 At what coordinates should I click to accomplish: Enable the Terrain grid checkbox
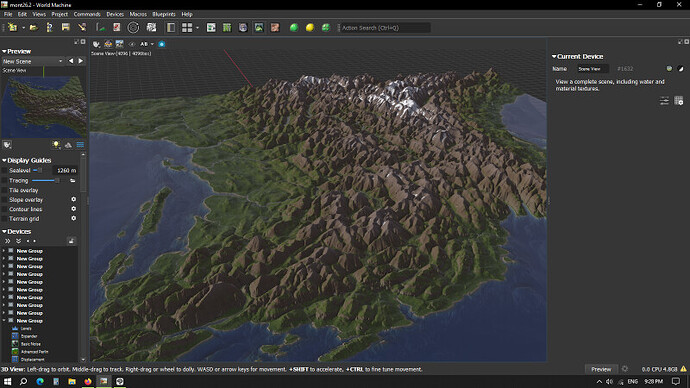pyautogui.click(x=5, y=219)
